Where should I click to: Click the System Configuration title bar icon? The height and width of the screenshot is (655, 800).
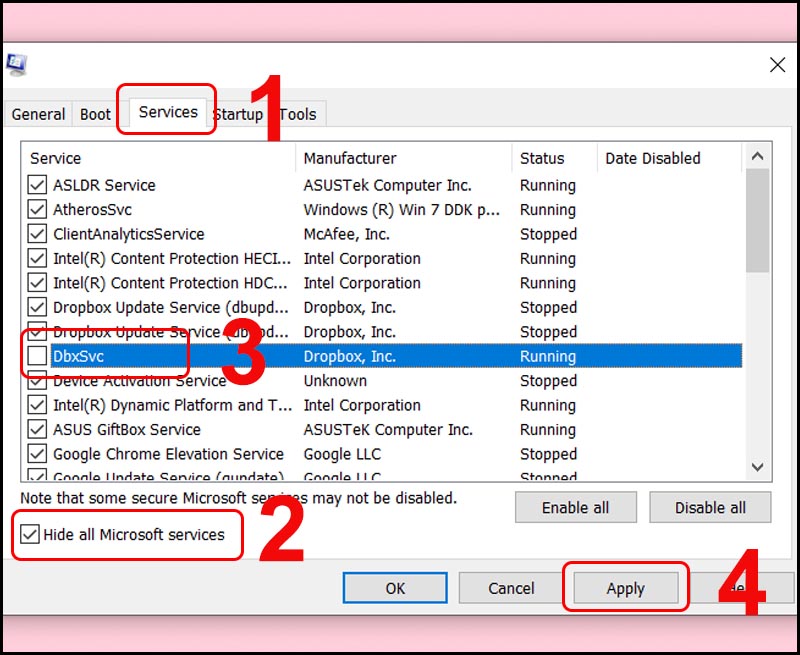(16, 65)
